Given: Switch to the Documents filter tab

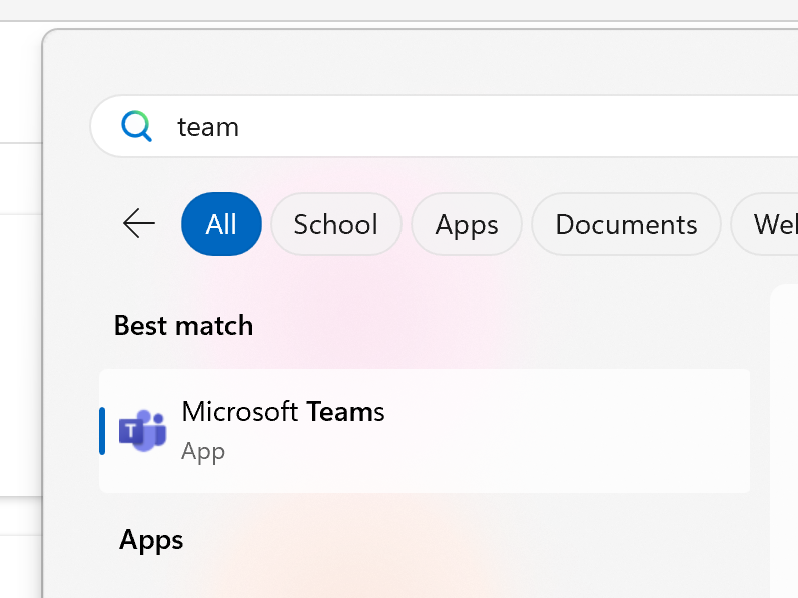Looking at the screenshot, I should pos(626,224).
